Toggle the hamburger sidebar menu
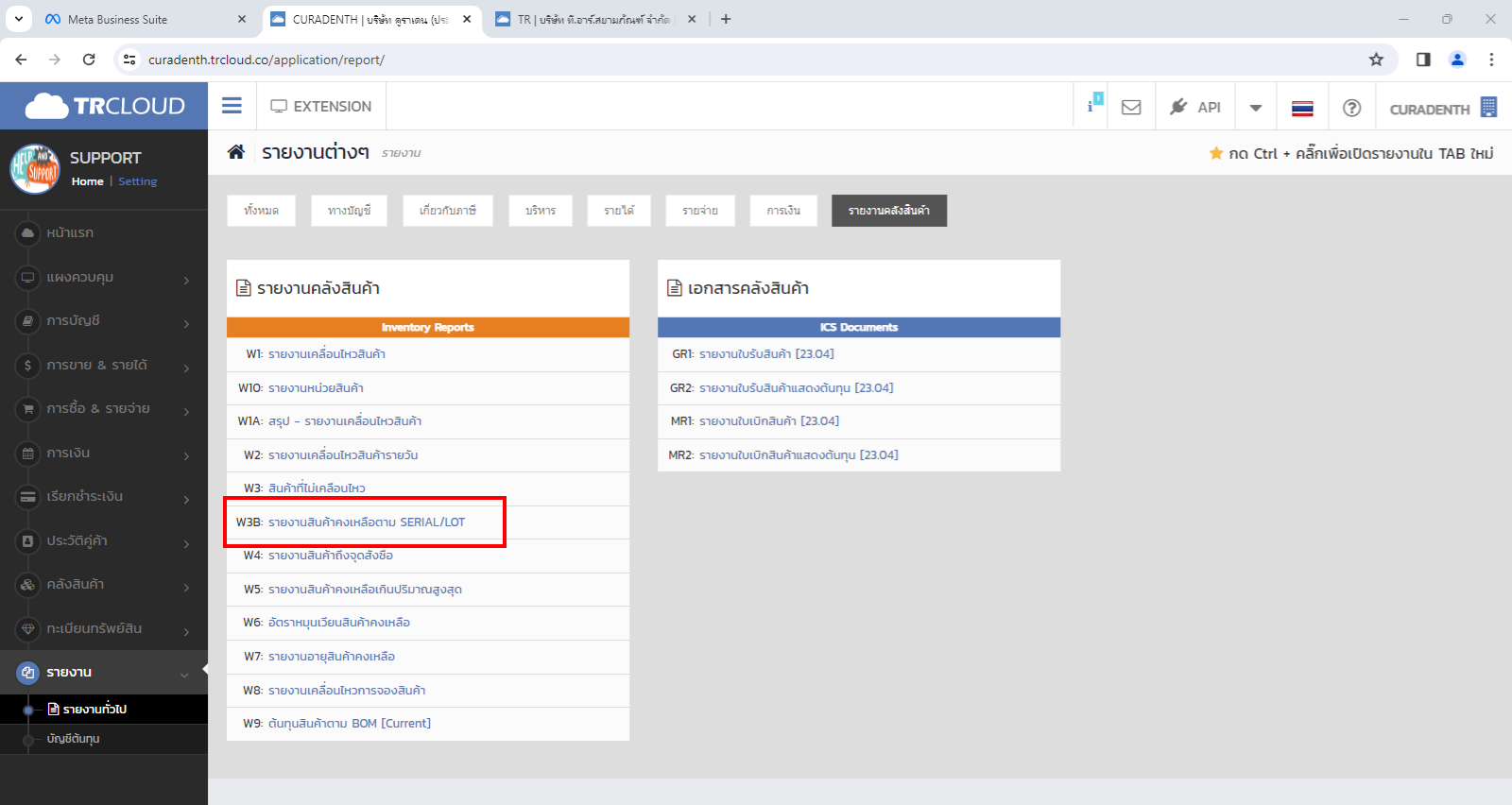Screen dimensions: 1512x805 point(232,106)
